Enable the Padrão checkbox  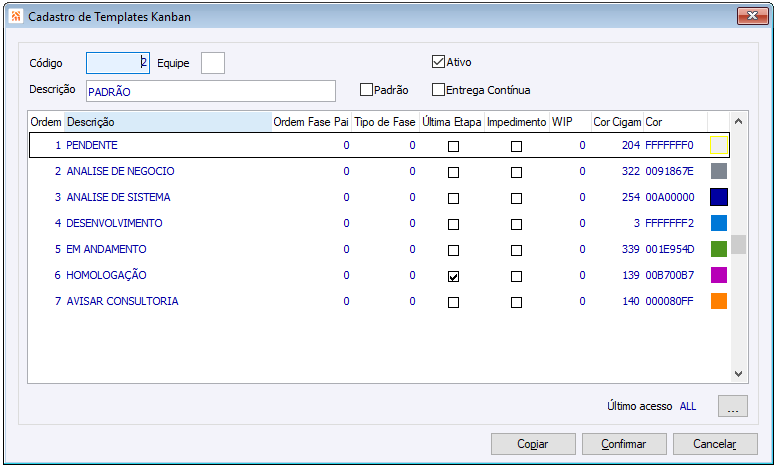point(366,90)
